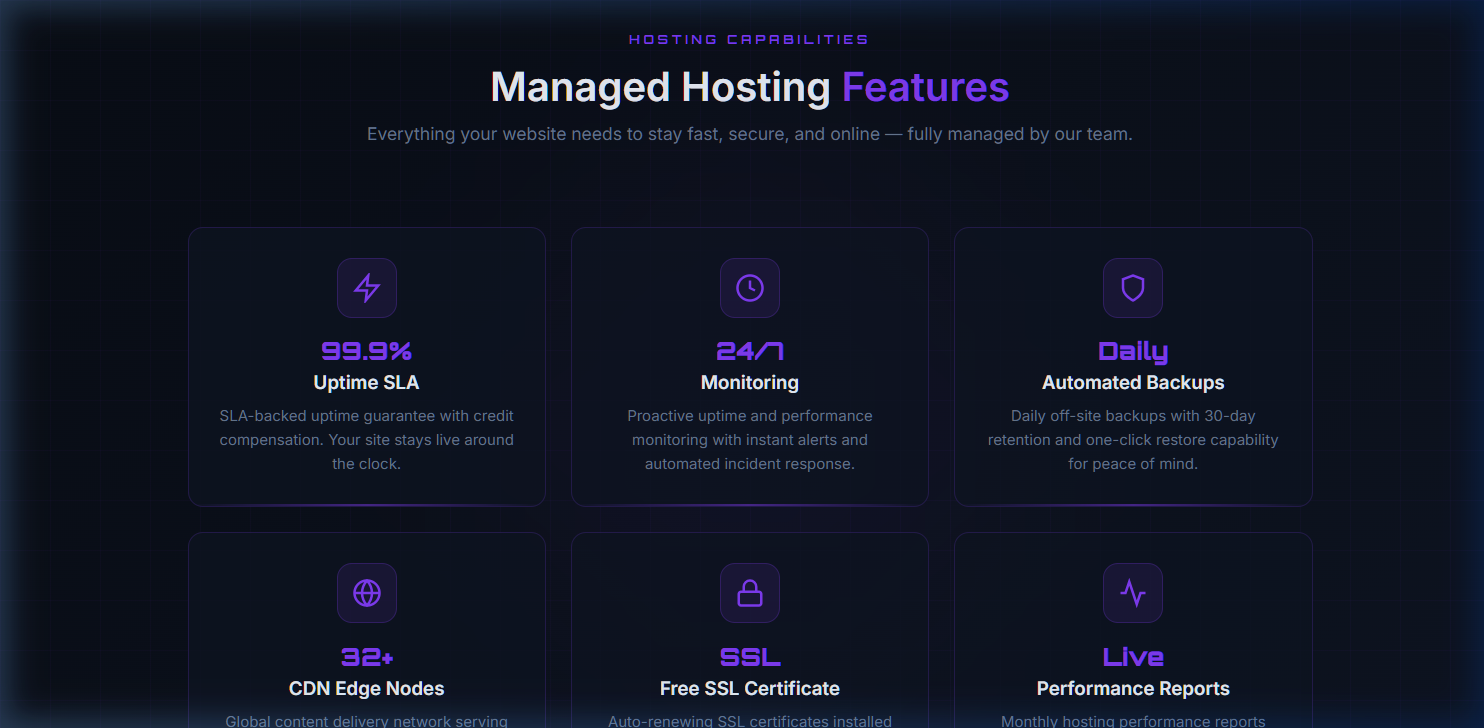Click the 'Performance Reports' card title
This screenshot has height=728, width=1484.
(1133, 688)
